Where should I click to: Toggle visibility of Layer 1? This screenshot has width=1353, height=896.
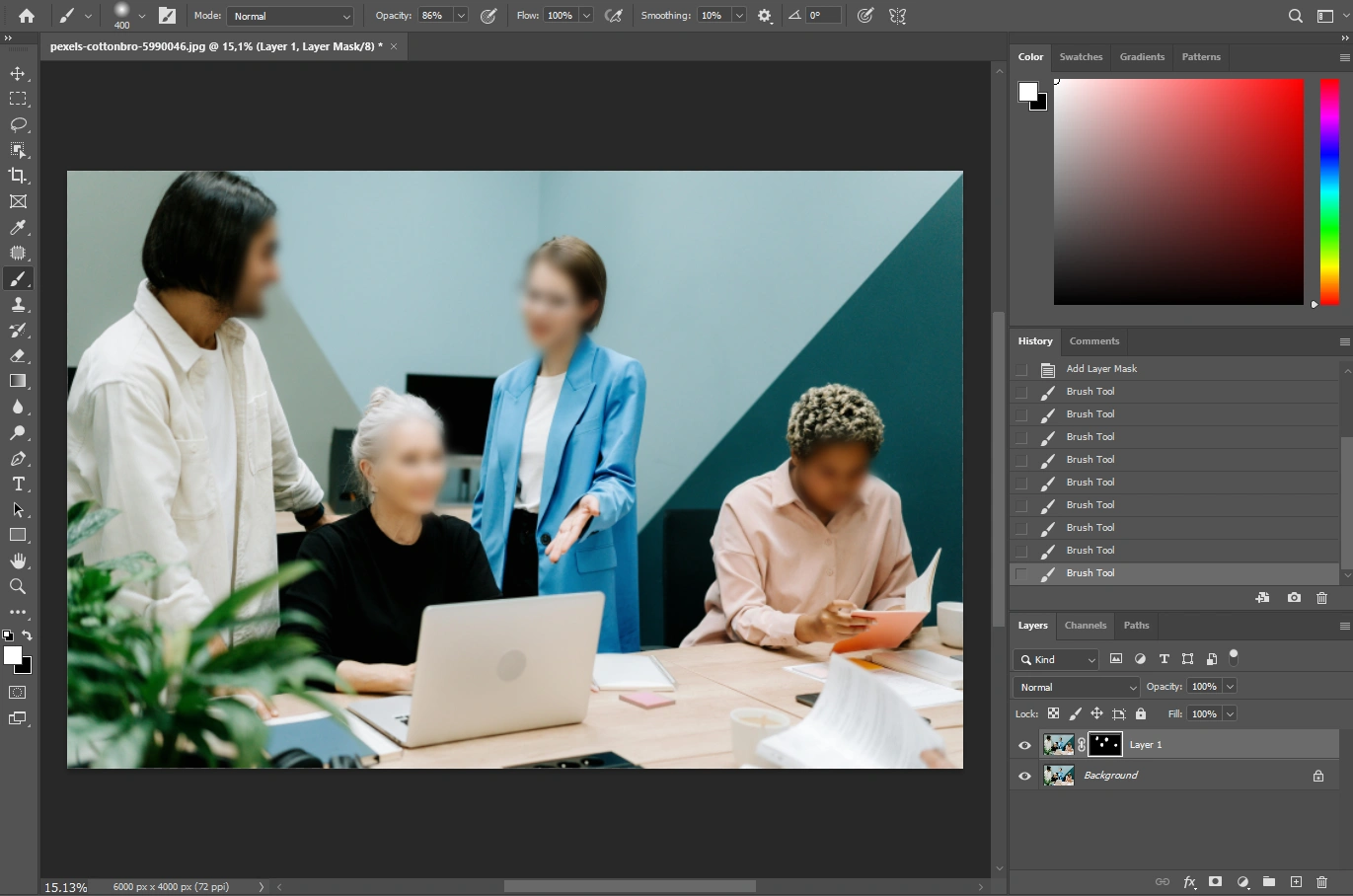pyautogui.click(x=1024, y=745)
